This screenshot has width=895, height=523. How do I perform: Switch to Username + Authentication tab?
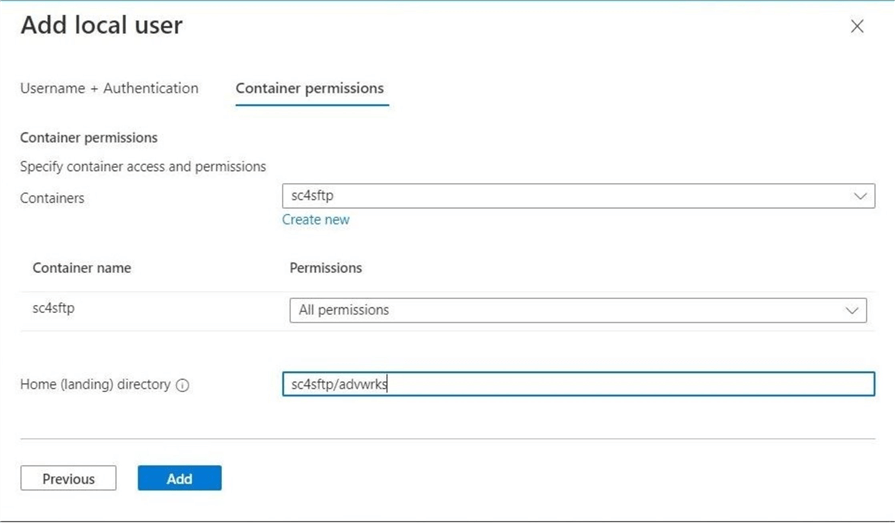click(109, 88)
